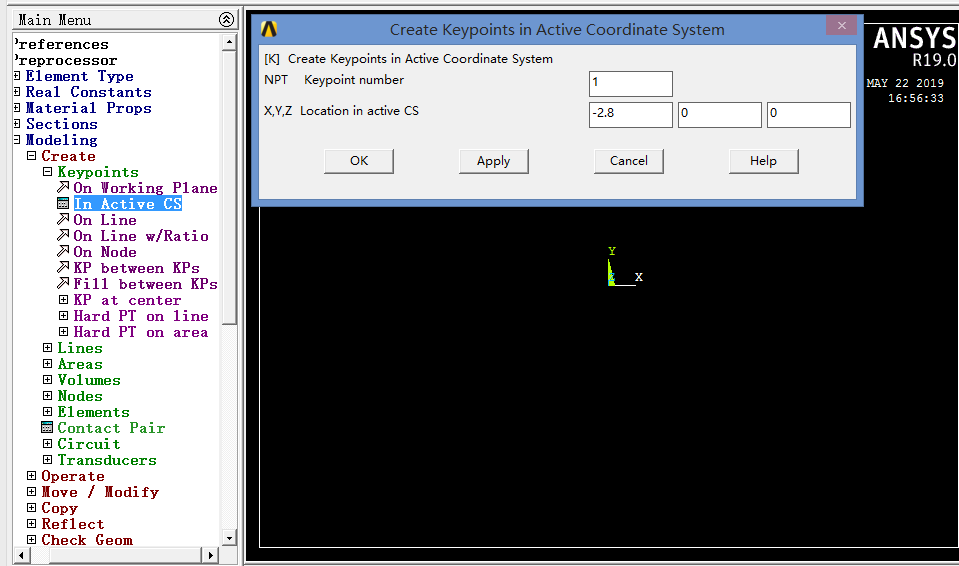Click the Z location input field
This screenshot has width=959, height=566.
809,115
